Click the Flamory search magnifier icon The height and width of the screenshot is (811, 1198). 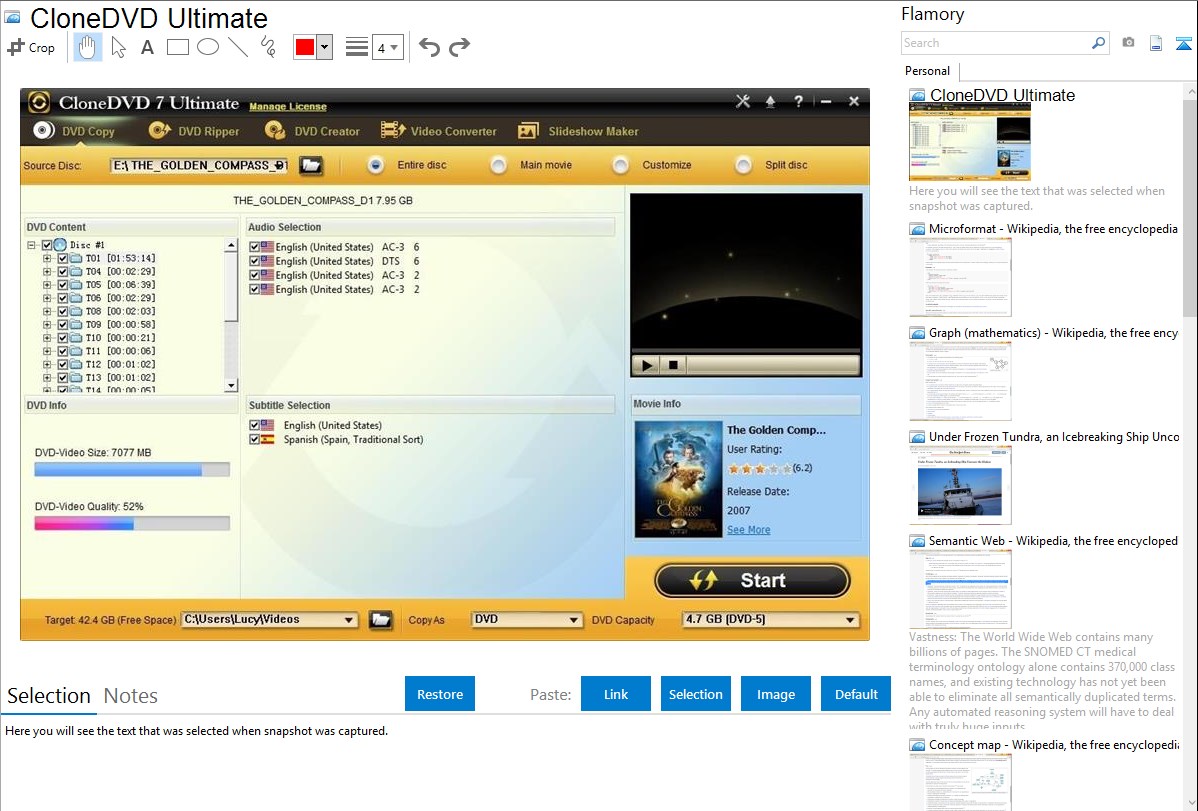point(1098,43)
